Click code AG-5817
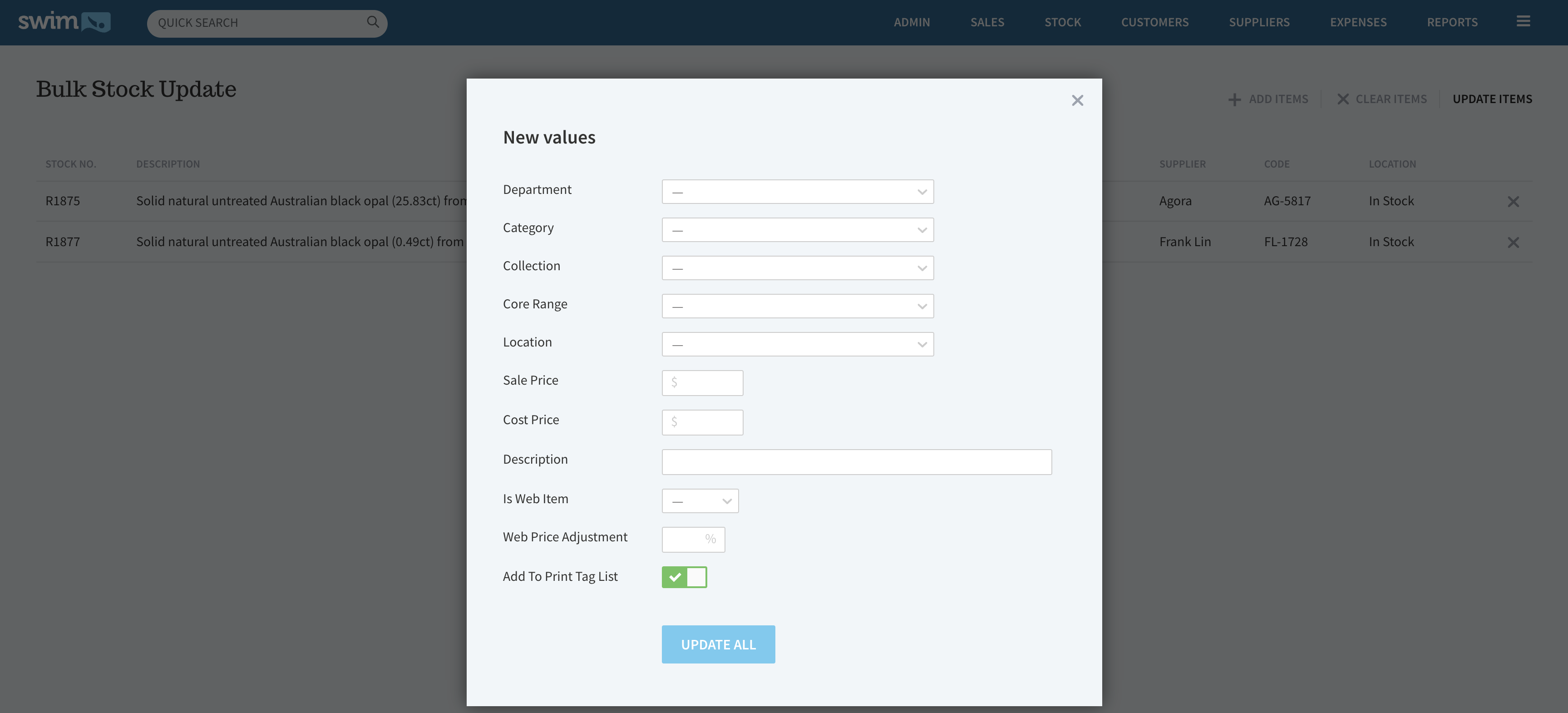The width and height of the screenshot is (1568, 713). pyautogui.click(x=1287, y=201)
